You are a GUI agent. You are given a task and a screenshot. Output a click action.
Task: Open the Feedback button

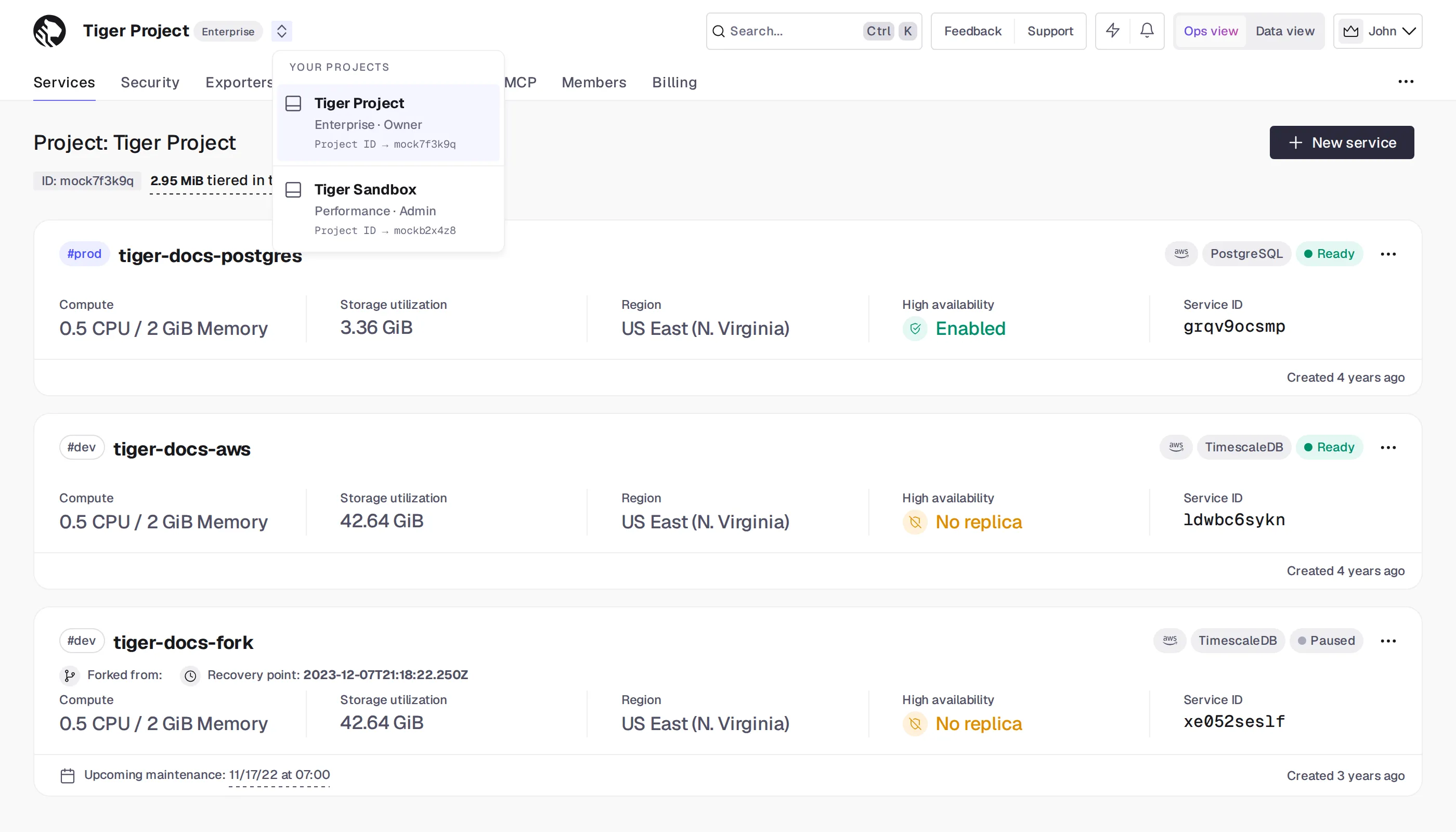click(972, 31)
